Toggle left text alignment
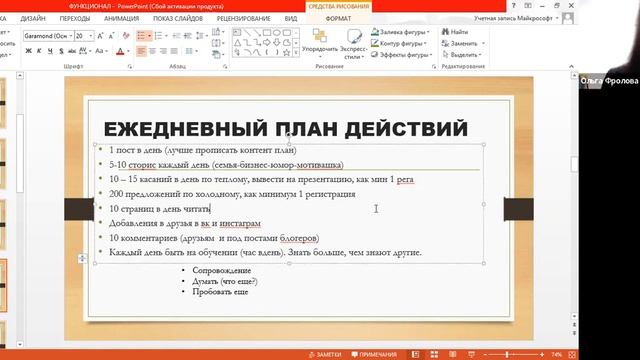The width and height of the screenshot is (640, 360). pos(141,51)
